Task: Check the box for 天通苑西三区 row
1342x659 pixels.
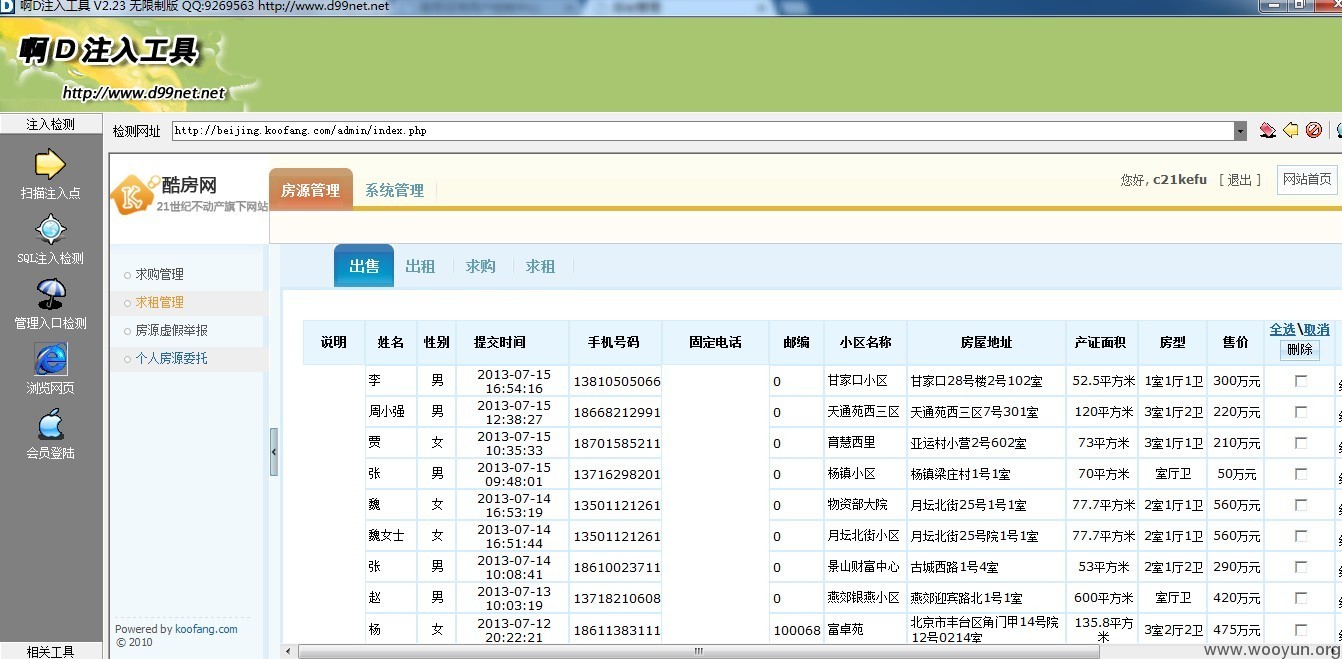Action: tap(1300, 412)
